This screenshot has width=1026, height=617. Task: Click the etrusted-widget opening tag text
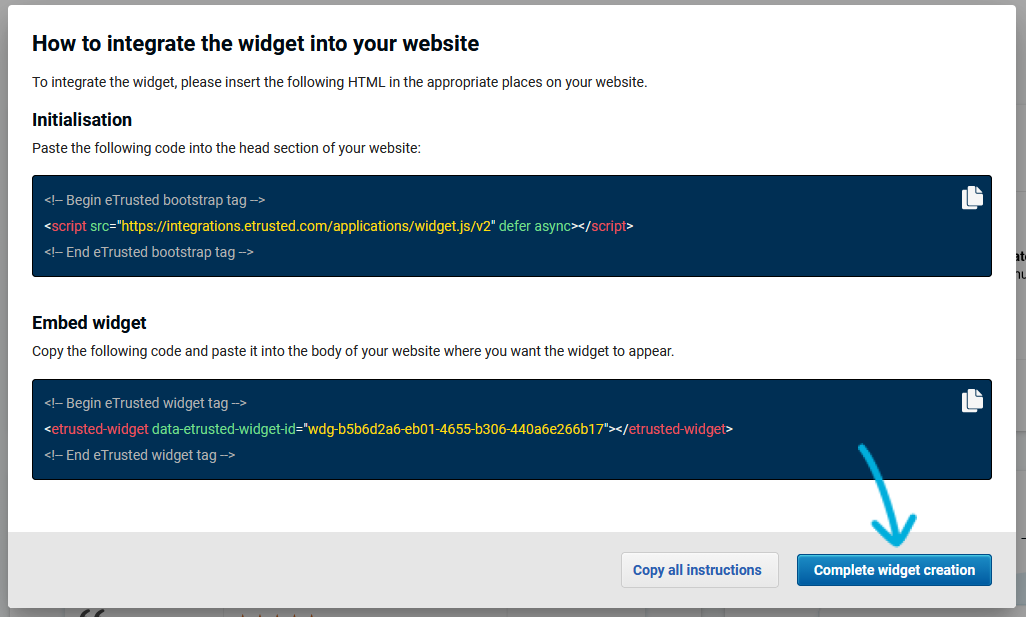pos(96,429)
